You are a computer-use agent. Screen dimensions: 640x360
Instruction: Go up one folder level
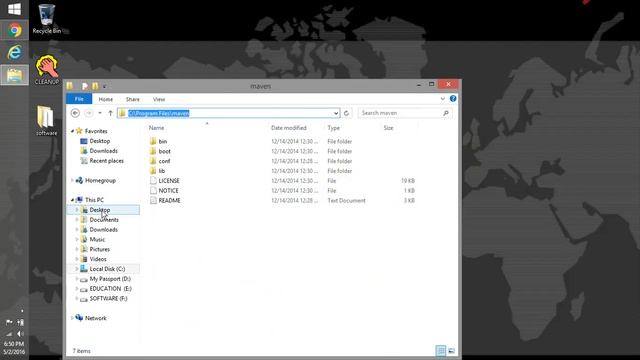(110, 113)
